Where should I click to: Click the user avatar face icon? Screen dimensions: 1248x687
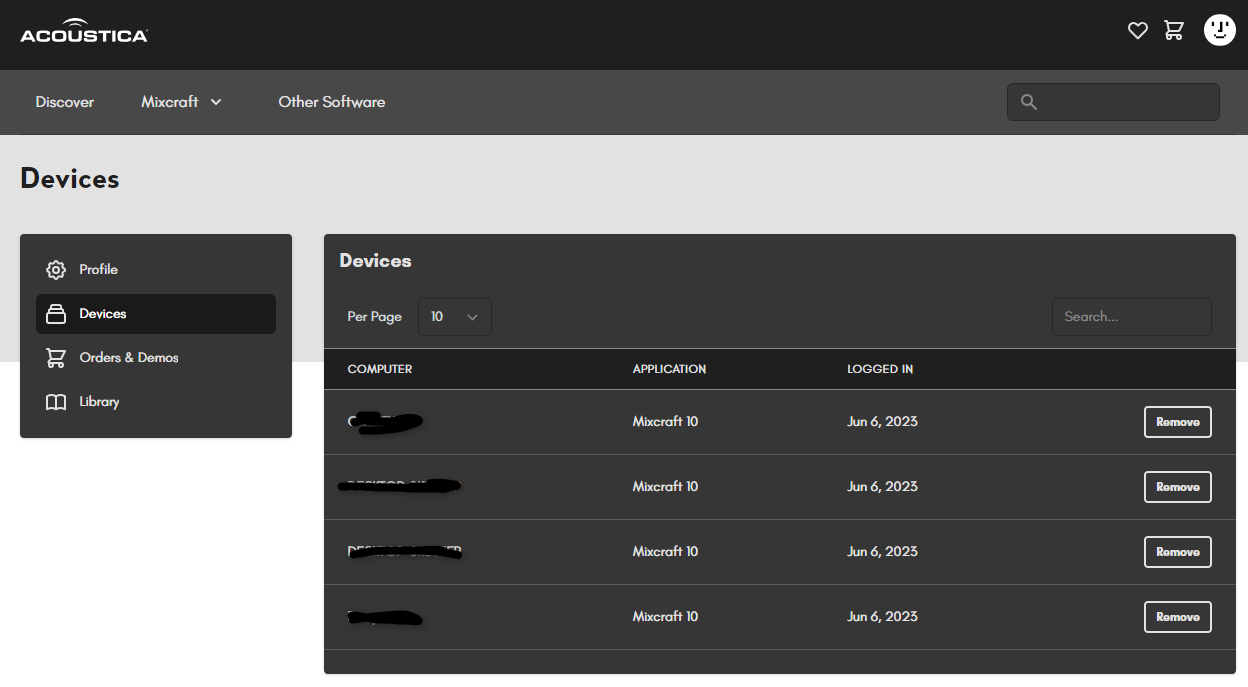(x=1220, y=30)
